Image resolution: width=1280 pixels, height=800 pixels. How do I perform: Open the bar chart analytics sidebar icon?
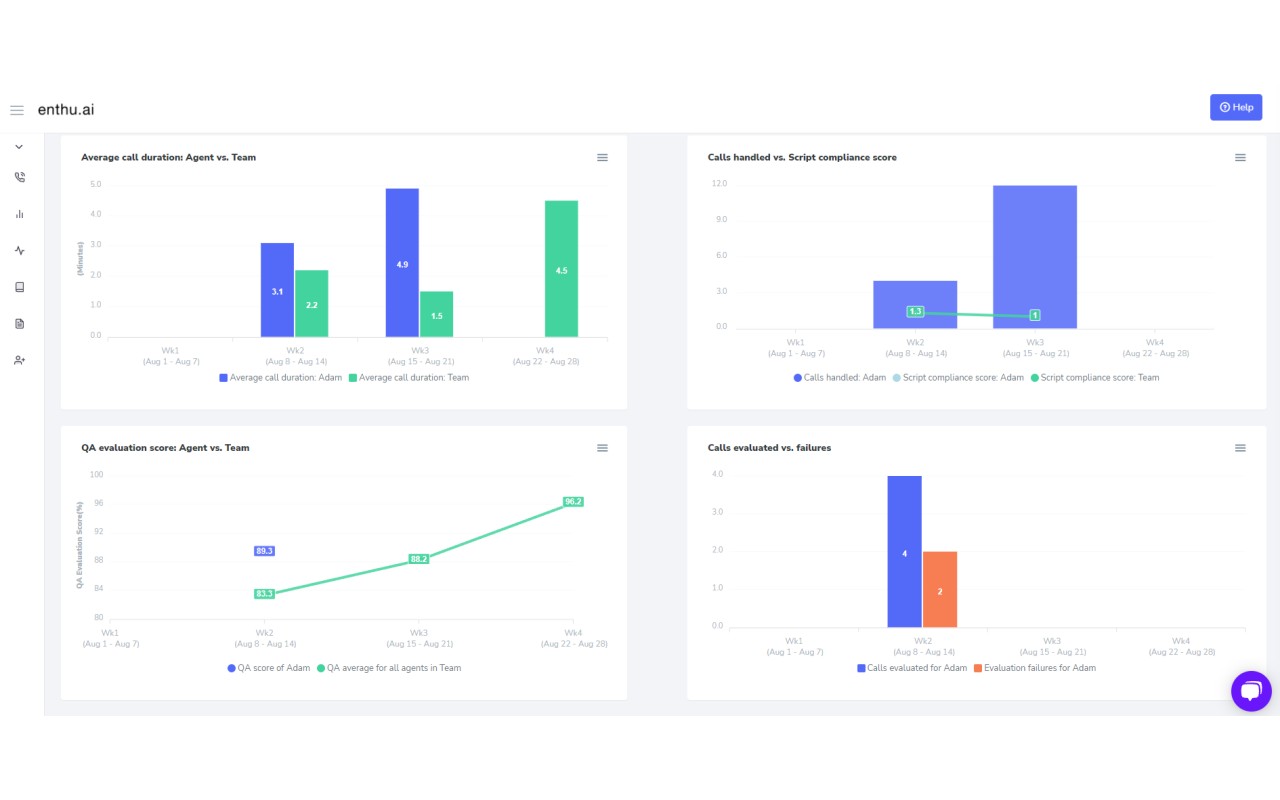pos(19,214)
